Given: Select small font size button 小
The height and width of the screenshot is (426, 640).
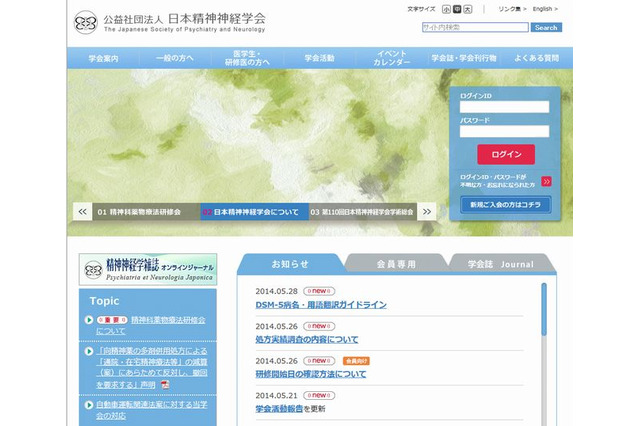Looking at the screenshot, I should (447, 9).
